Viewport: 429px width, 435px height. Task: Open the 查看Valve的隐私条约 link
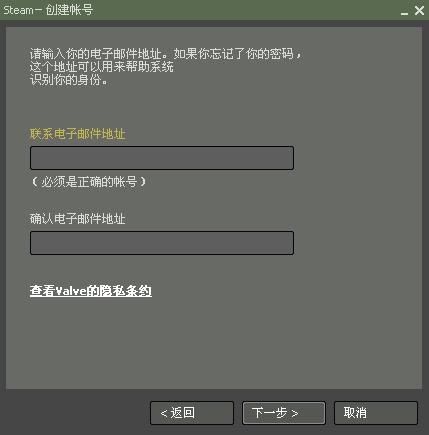[91, 291]
